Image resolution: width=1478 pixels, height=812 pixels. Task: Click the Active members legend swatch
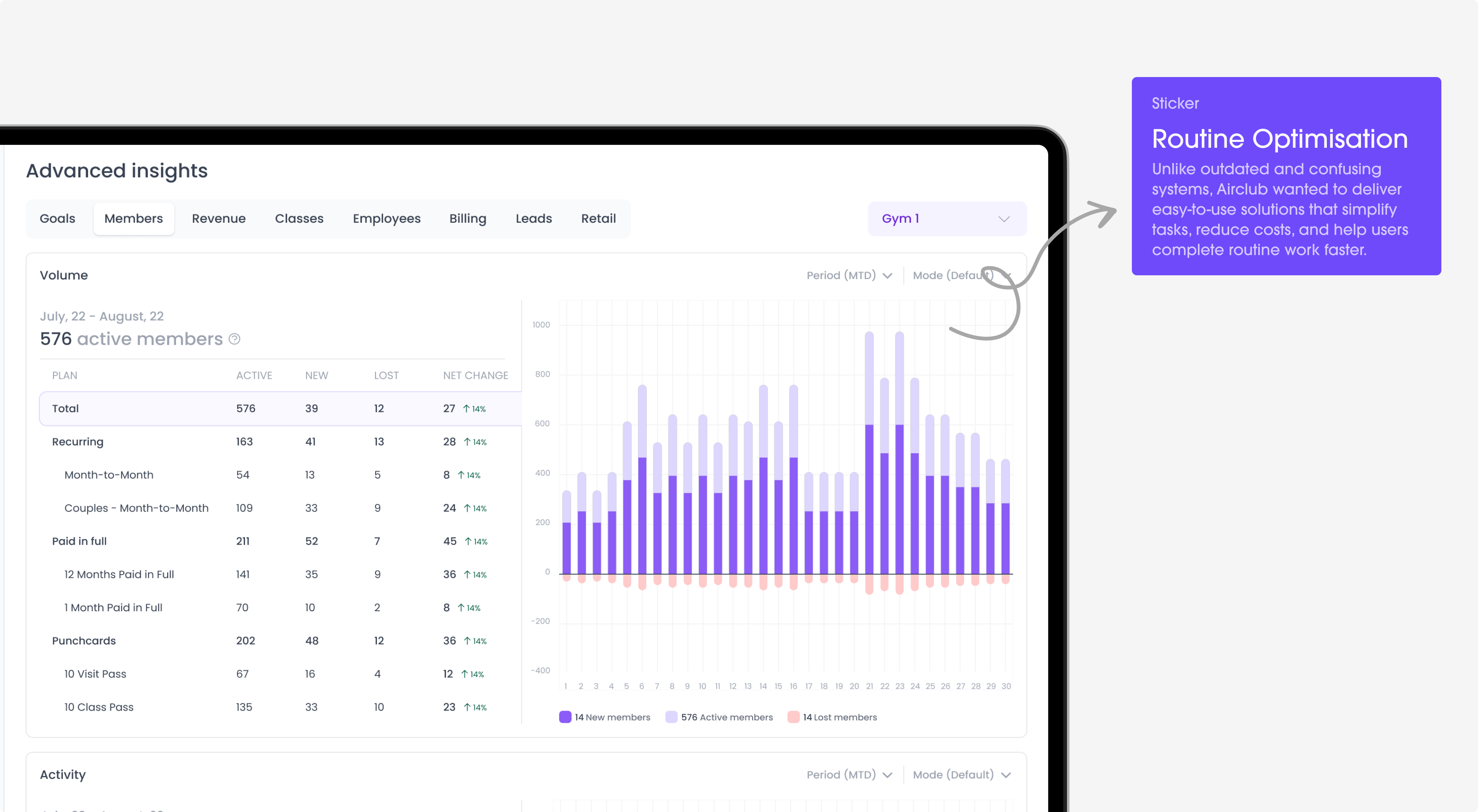pos(671,717)
